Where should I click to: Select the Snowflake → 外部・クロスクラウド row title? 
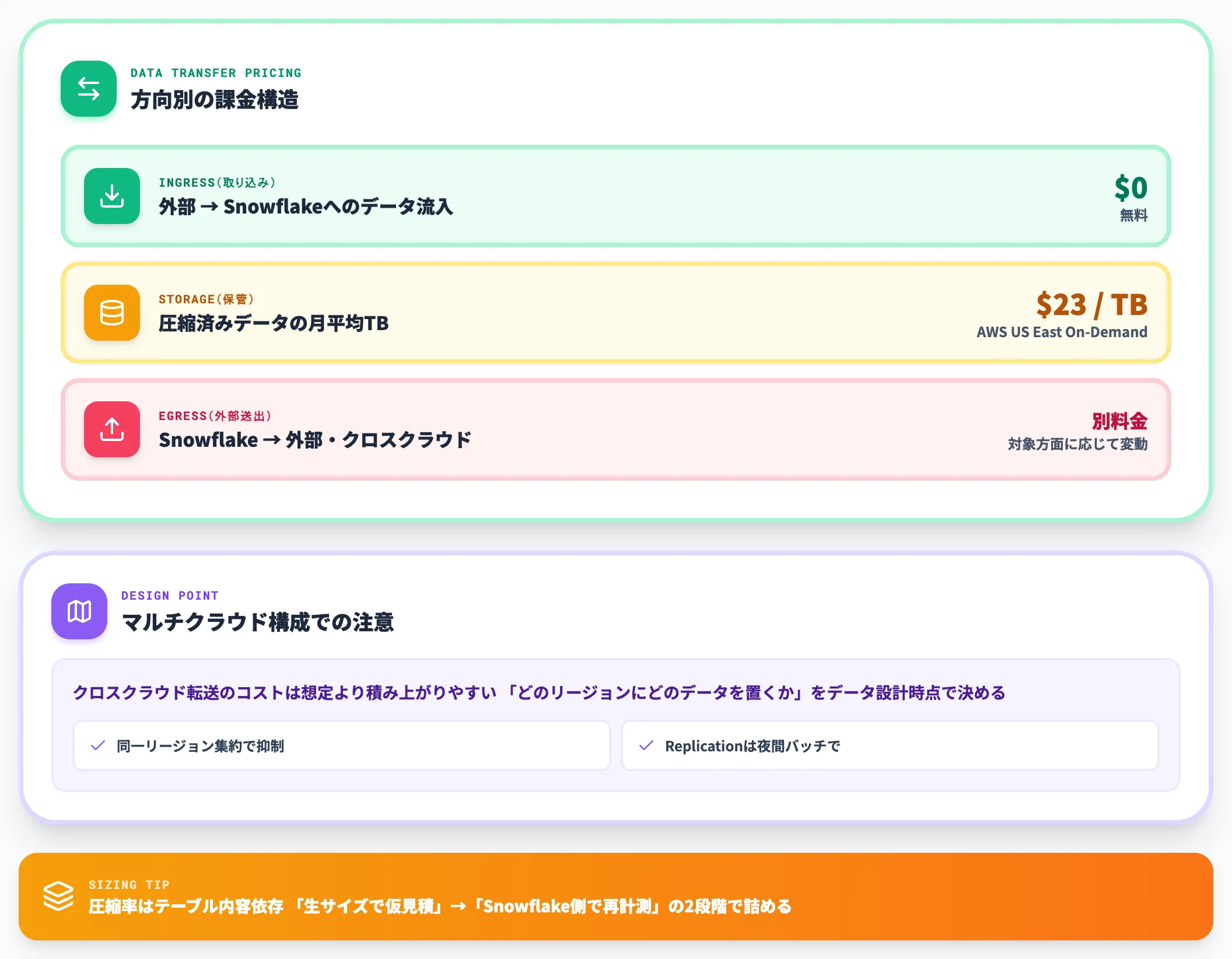coord(315,440)
